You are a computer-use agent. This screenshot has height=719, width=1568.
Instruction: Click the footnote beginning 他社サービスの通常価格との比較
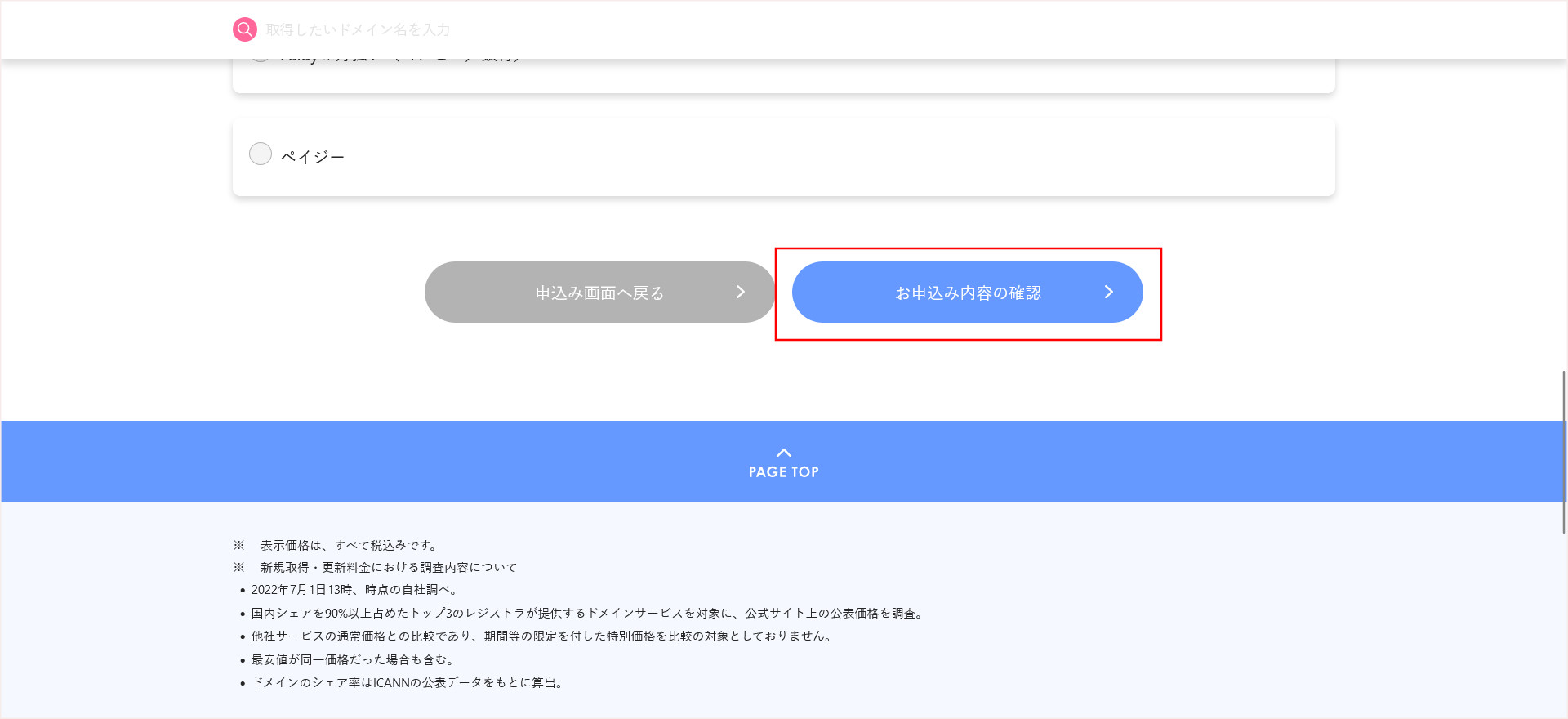pos(543,636)
